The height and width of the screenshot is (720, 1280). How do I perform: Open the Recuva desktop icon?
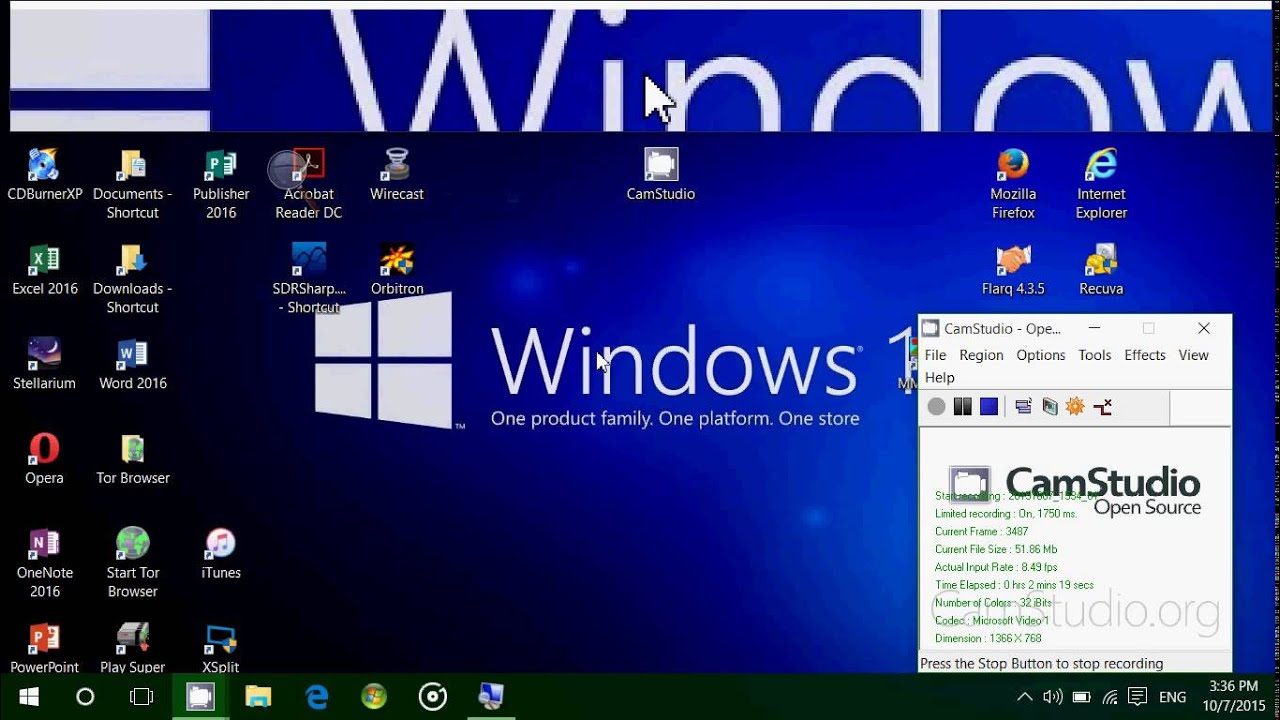click(1100, 260)
